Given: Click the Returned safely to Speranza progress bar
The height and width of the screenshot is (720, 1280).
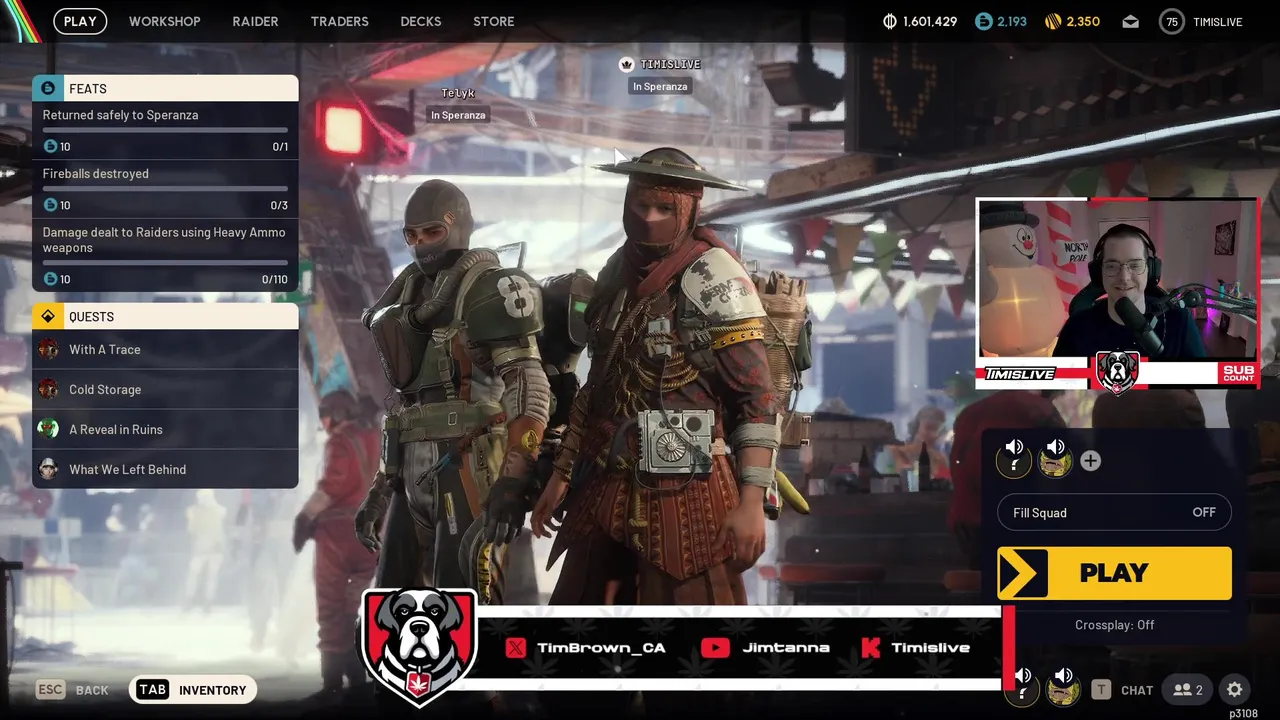Looking at the screenshot, I should coord(165,130).
